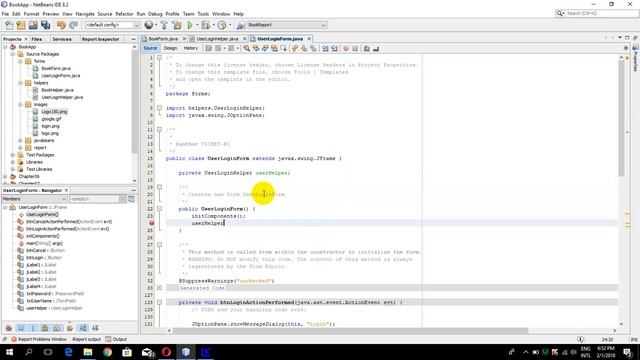The width and height of the screenshot is (640, 360).
Task: Toggle Show Static Members in Navigator
Action: pos(33,328)
